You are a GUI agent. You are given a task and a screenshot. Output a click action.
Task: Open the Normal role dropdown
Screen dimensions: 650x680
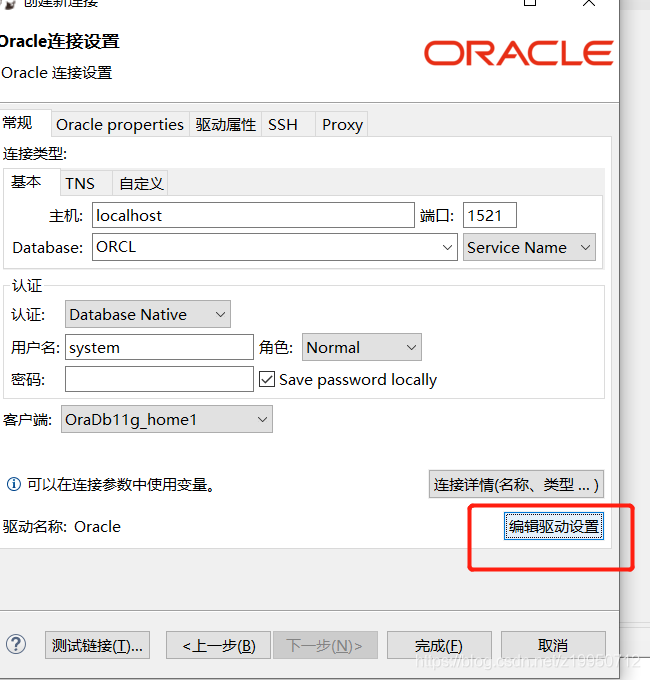pyautogui.click(x=362, y=347)
